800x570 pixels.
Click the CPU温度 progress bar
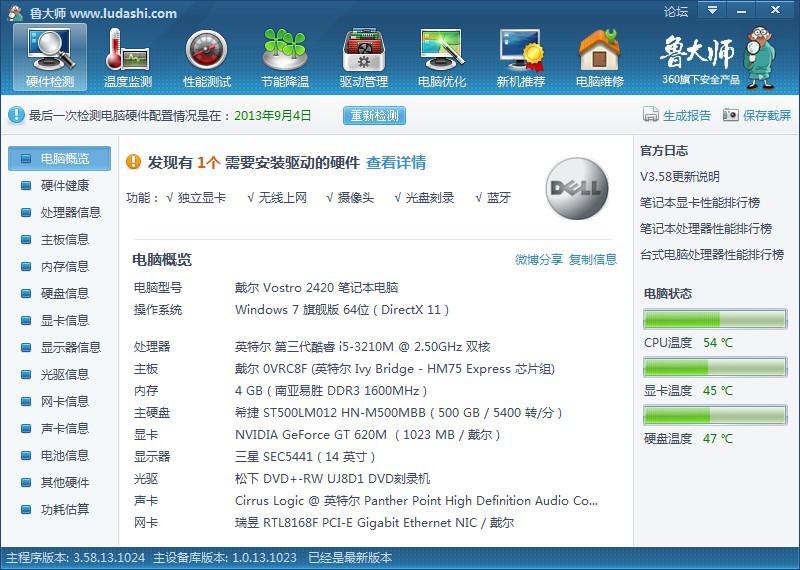(715, 319)
